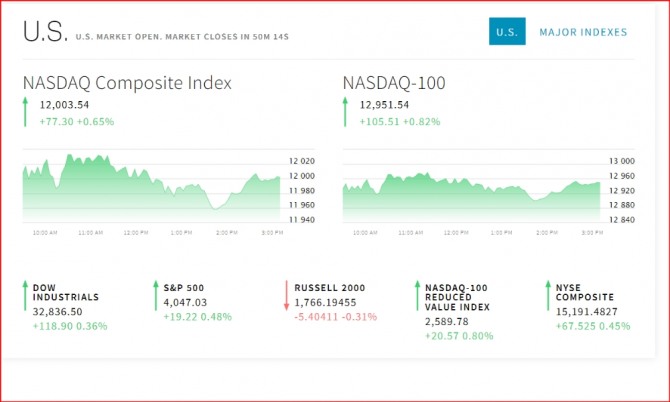The width and height of the screenshot is (670, 402).
Task: Click the U.S. page title
Action: tap(45, 32)
